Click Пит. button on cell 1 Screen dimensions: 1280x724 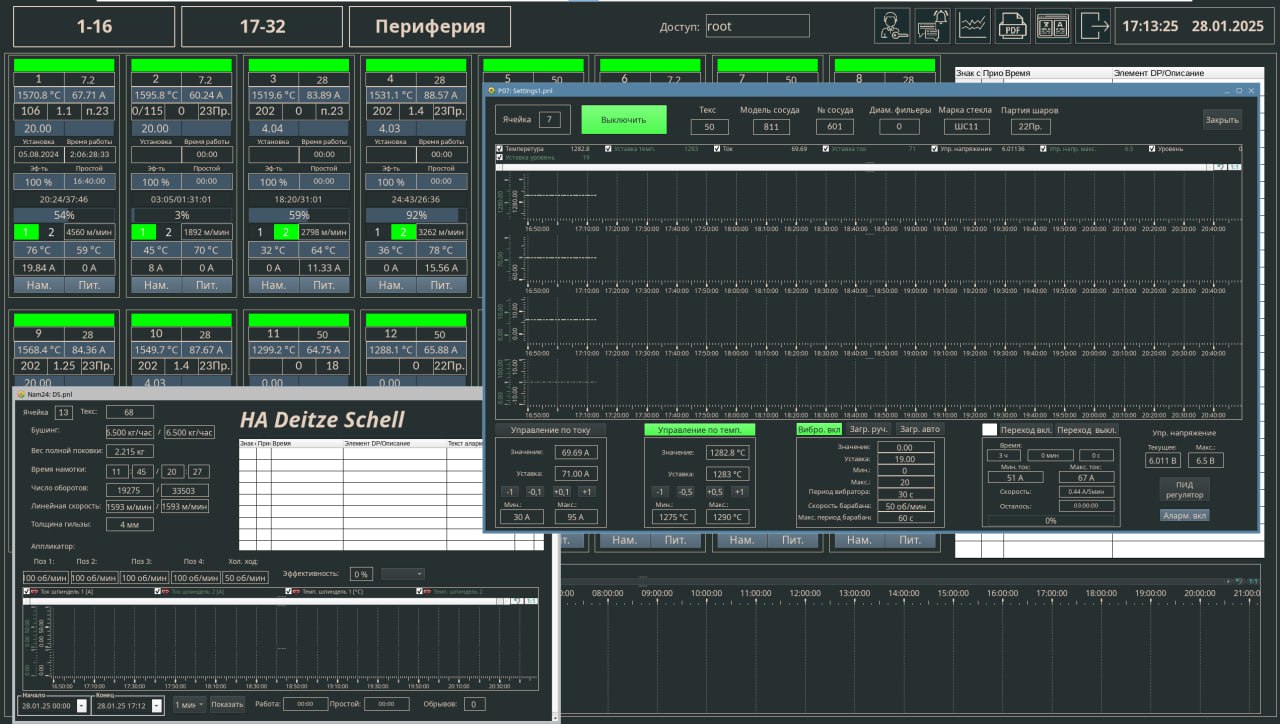(x=90, y=285)
